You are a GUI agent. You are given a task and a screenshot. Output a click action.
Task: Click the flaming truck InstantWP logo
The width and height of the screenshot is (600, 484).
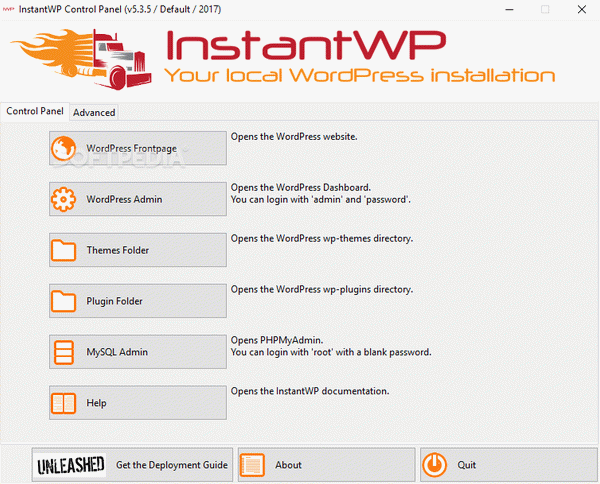(81, 59)
